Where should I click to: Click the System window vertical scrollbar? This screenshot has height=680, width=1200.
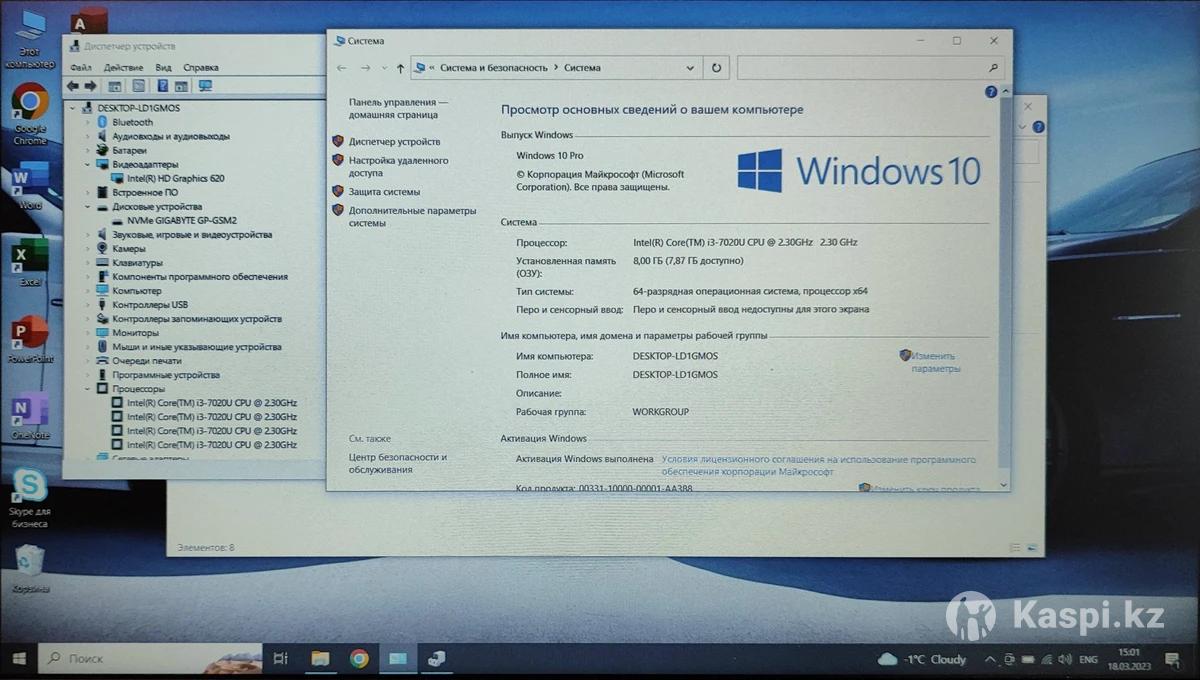pos(1004,290)
